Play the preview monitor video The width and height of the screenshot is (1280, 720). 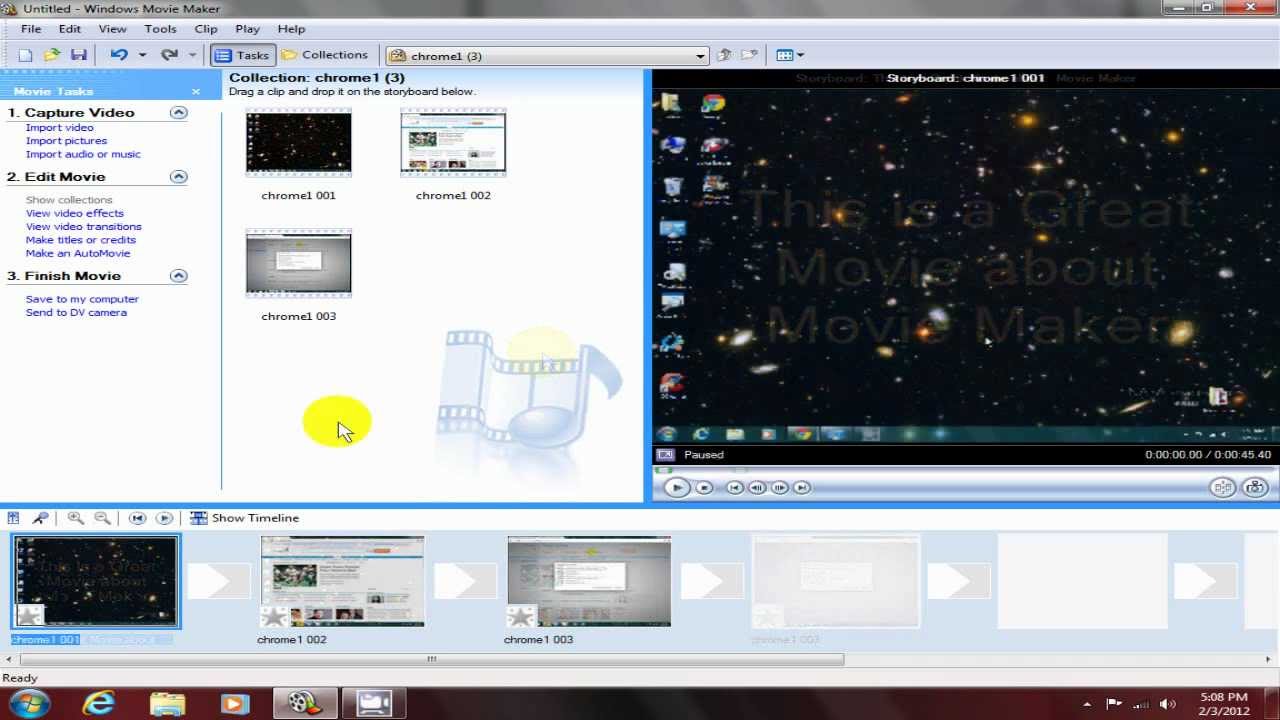tap(676, 488)
